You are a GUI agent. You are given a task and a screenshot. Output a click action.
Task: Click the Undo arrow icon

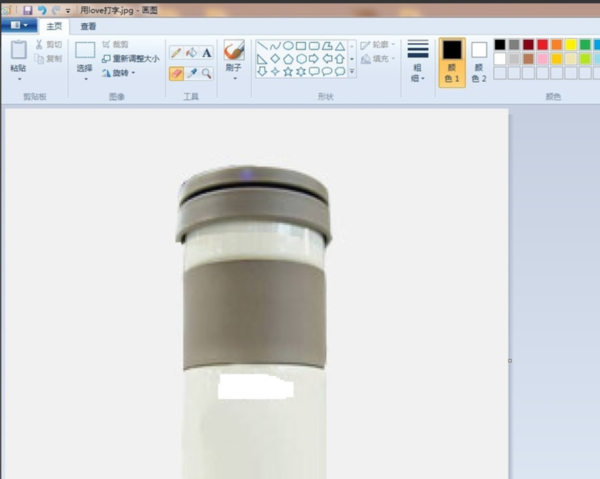(x=42, y=10)
